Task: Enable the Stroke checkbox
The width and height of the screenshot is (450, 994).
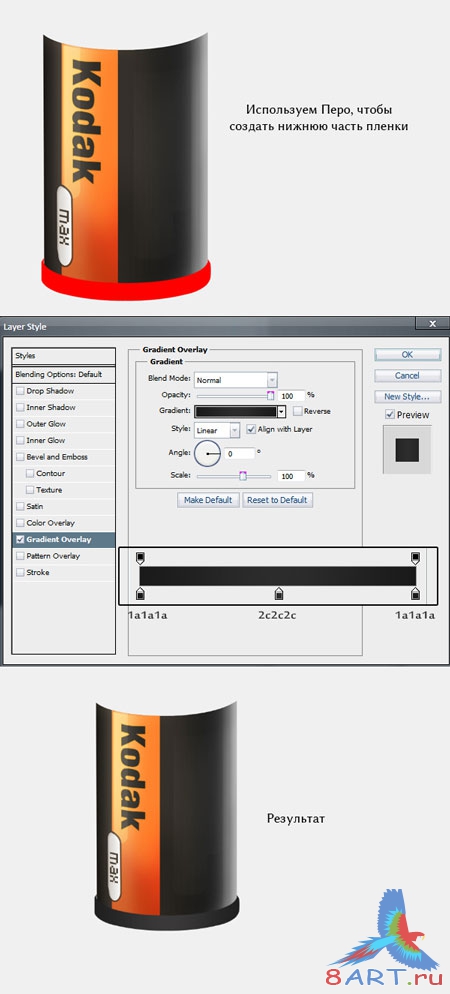Action: coord(20,572)
